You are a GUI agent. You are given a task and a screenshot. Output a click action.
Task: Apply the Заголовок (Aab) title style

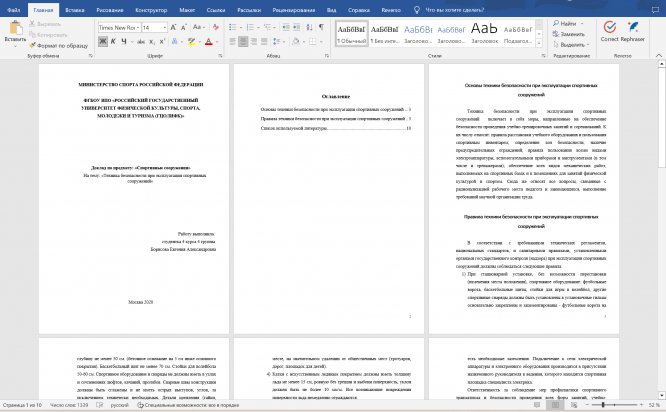point(484,34)
